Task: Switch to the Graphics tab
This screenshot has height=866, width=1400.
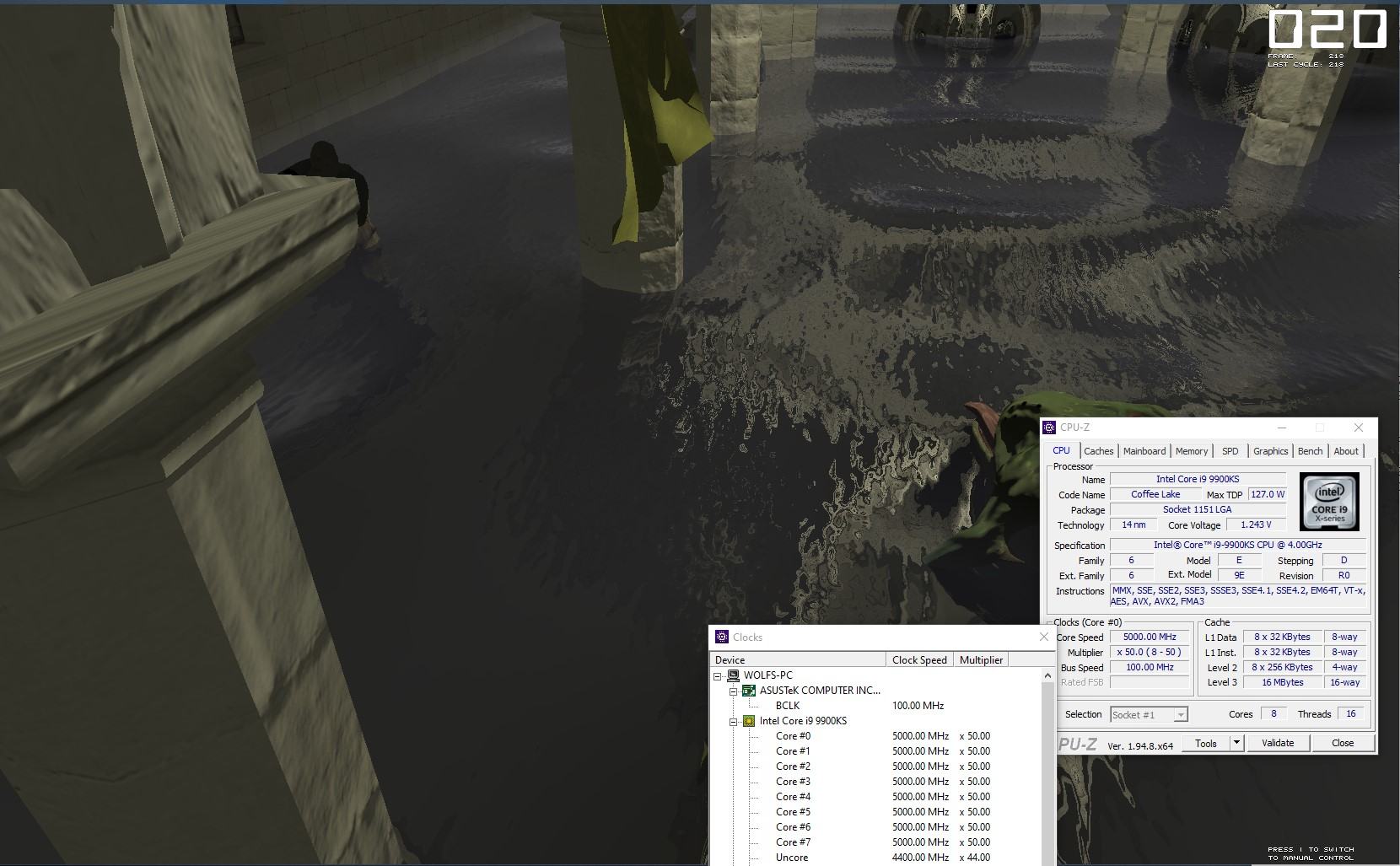Action: pos(1270,451)
